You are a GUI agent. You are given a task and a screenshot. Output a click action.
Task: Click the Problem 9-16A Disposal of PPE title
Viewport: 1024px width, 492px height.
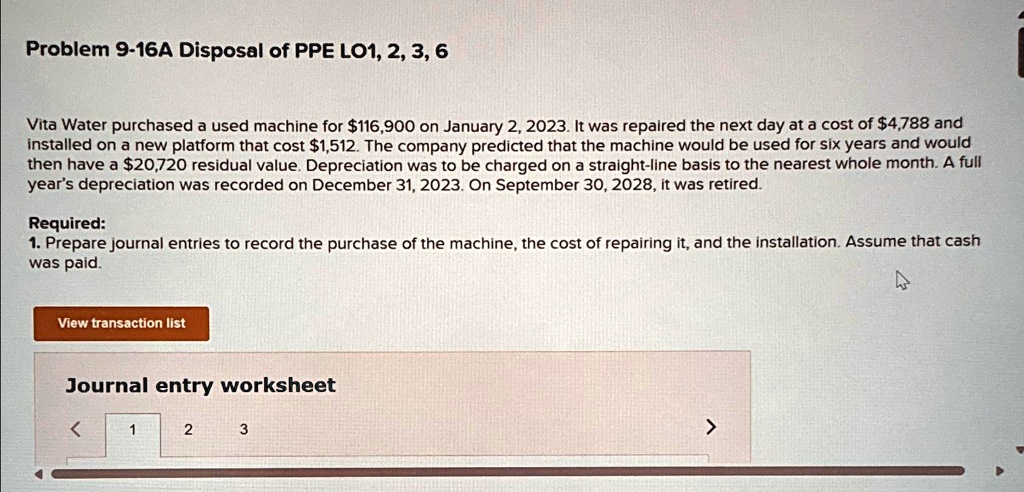point(238,50)
